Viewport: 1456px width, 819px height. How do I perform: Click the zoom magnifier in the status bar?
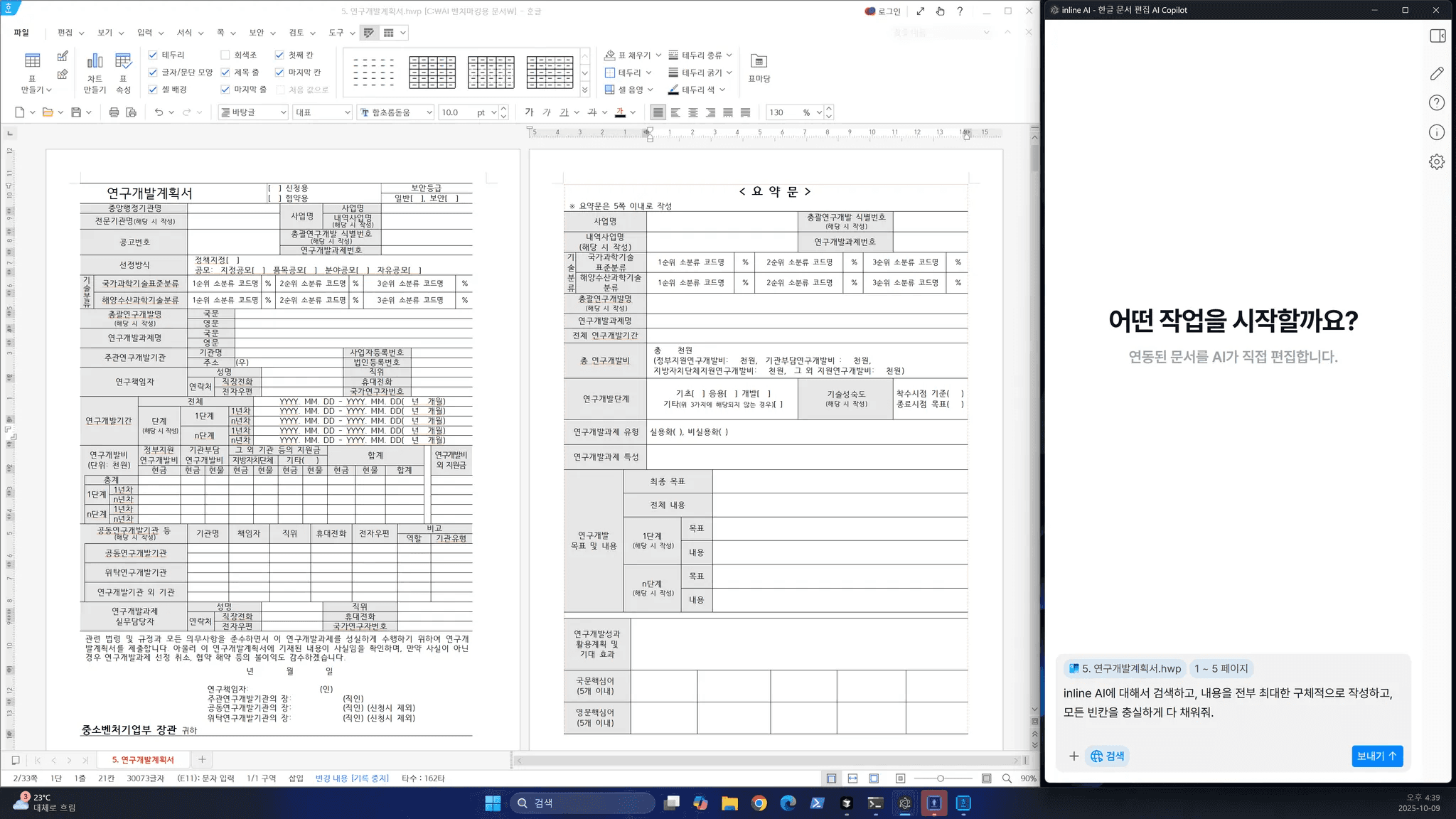[x=1007, y=778]
